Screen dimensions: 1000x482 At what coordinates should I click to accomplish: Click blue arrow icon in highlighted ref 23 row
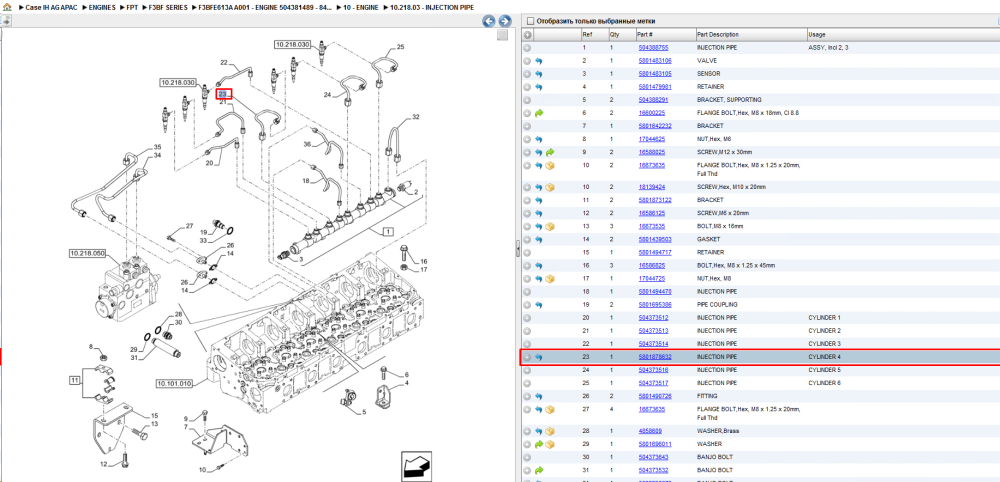[x=538, y=357]
